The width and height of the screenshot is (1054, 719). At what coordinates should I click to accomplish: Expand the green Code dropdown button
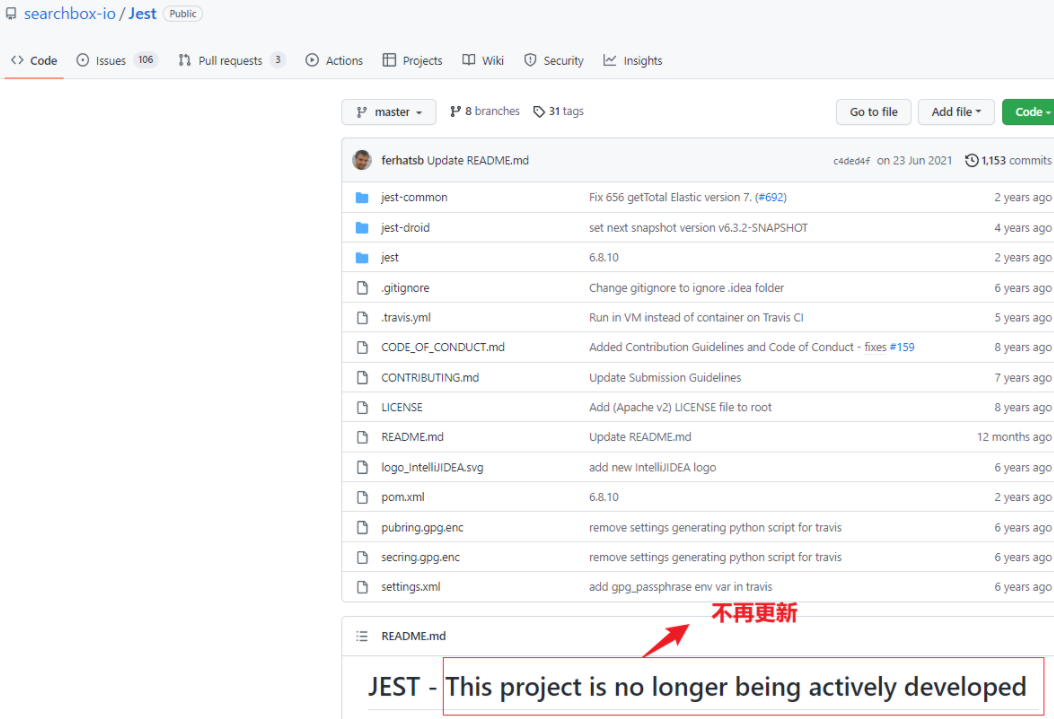point(1028,112)
